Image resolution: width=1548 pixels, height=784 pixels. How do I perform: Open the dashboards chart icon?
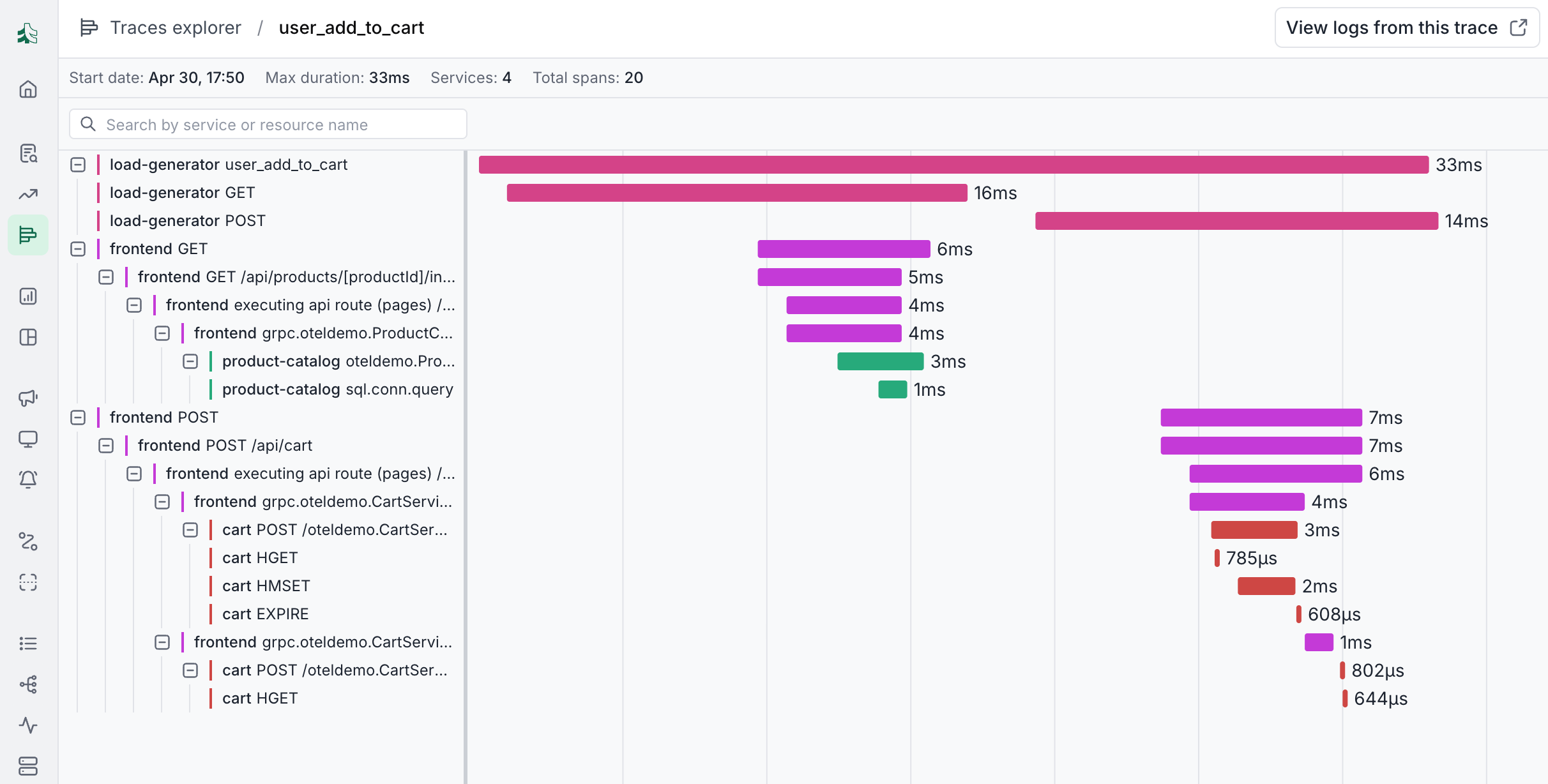tap(28, 296)
